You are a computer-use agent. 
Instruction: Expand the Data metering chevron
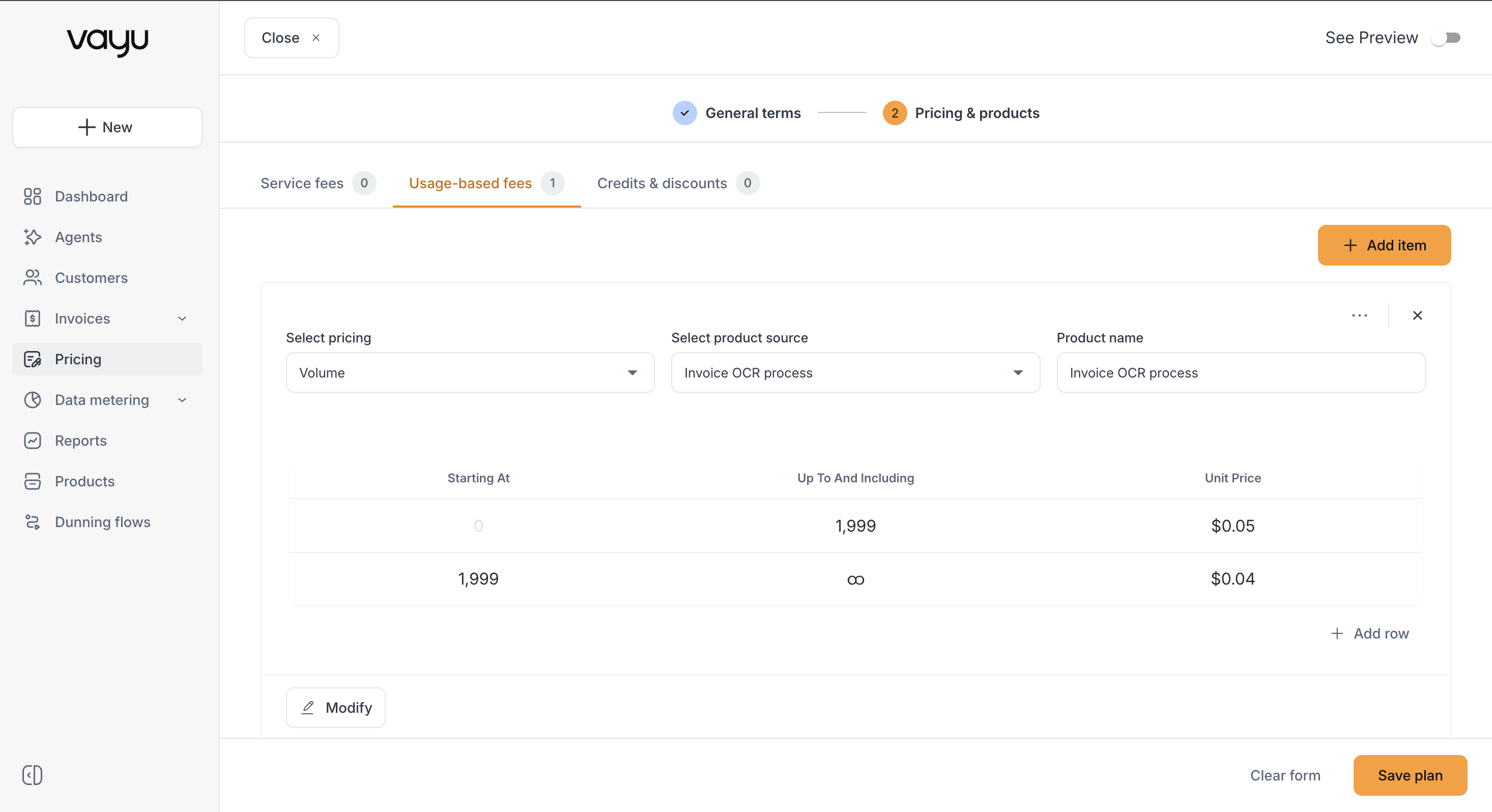[x=182, y=399]
